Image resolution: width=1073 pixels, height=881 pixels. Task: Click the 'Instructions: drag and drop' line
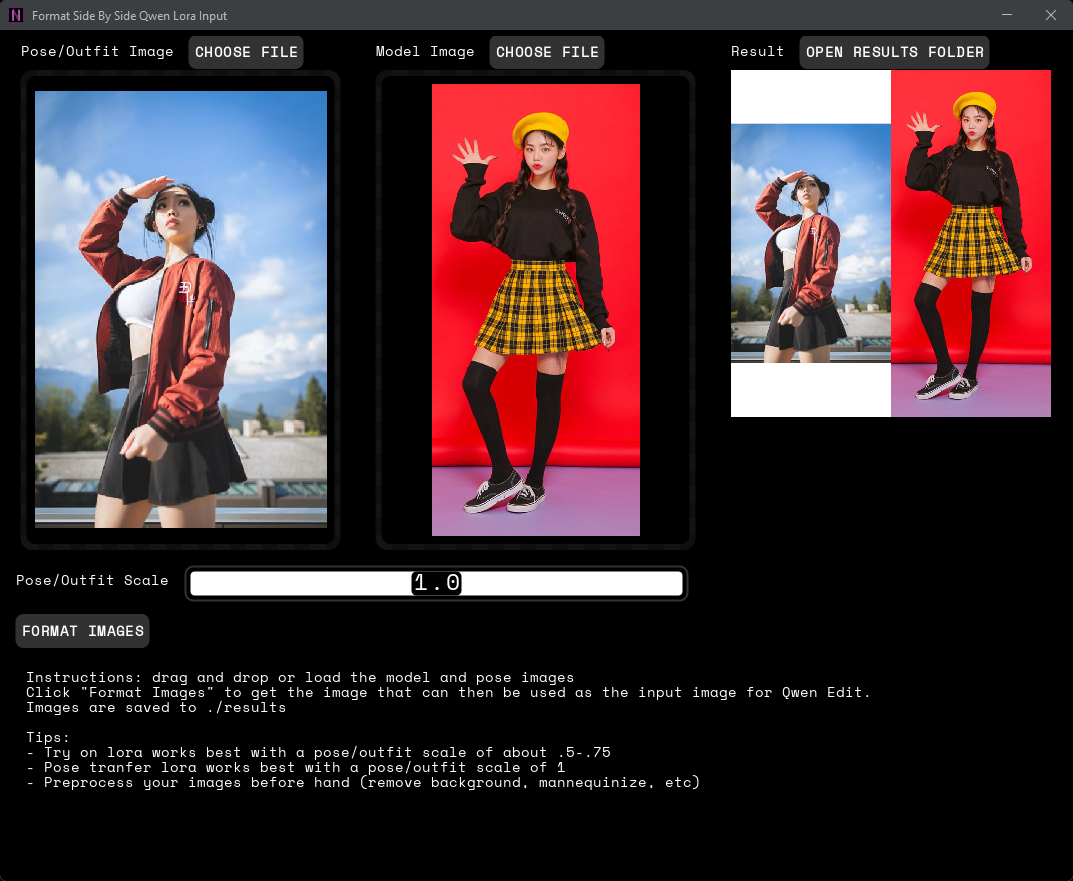click(300, 678)
